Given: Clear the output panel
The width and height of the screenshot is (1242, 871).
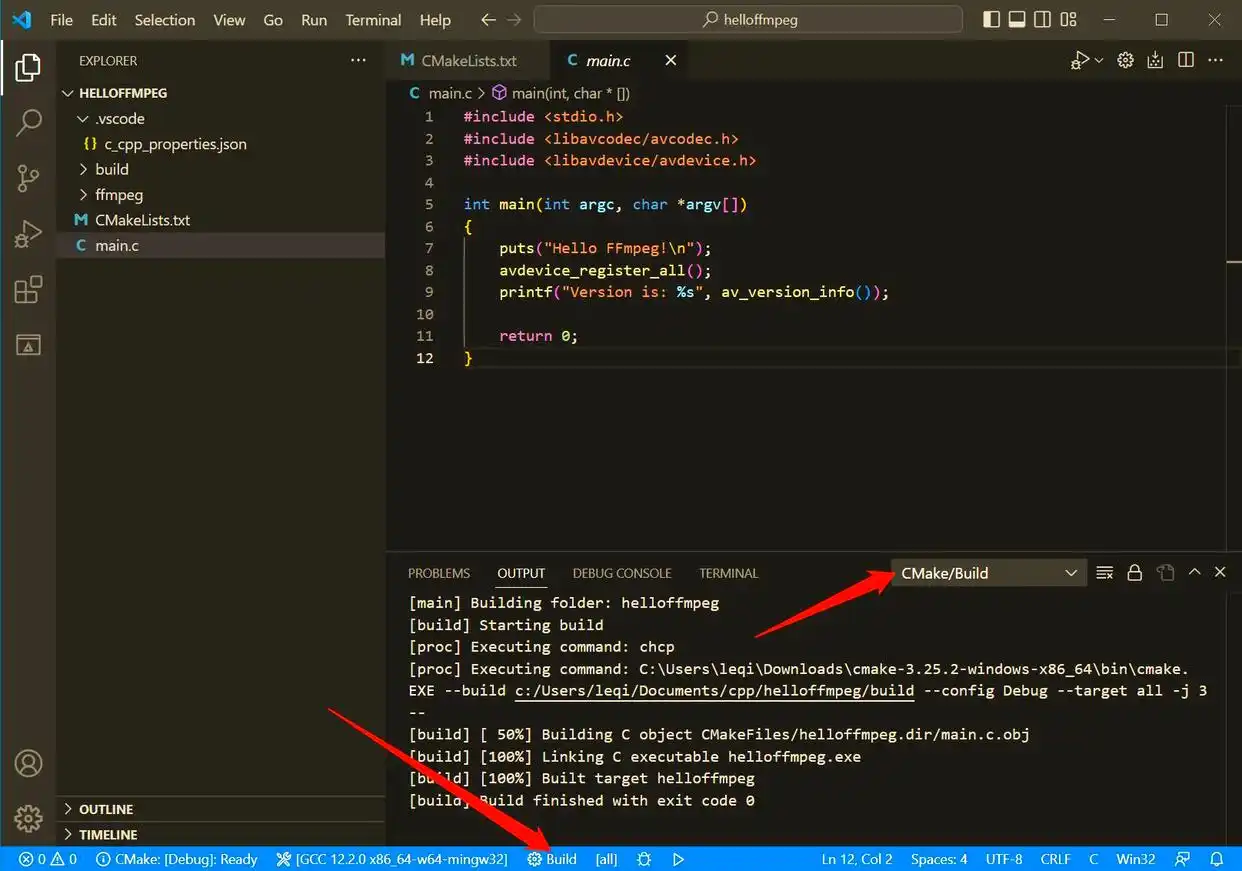Looking at the screenshot, I should click(1104, 573).
